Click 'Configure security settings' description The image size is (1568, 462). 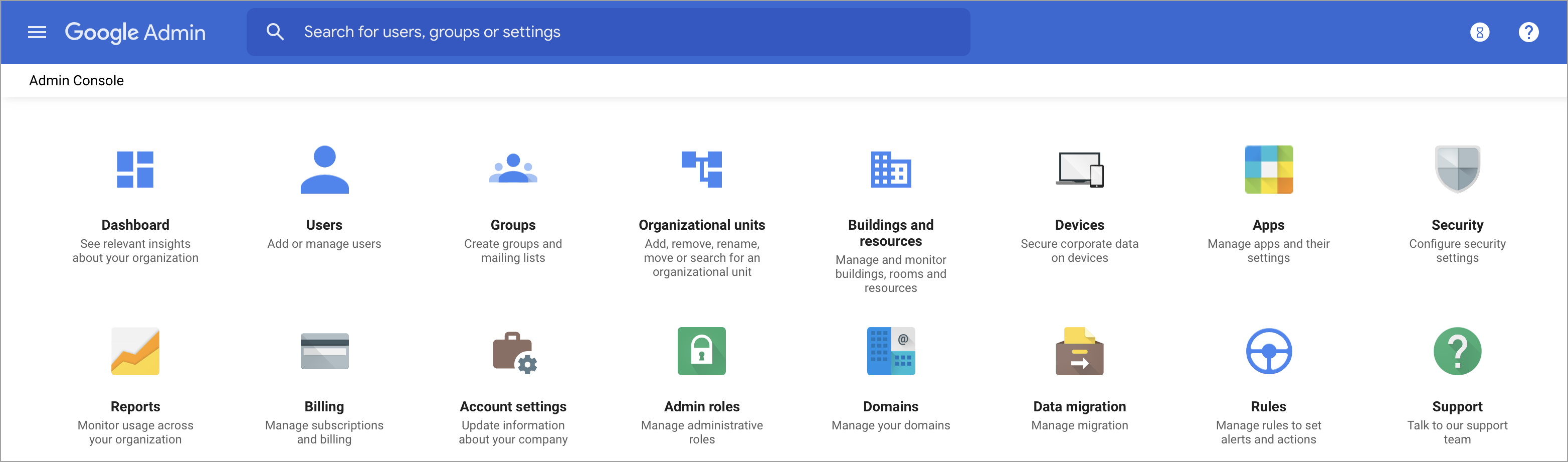1457,250
